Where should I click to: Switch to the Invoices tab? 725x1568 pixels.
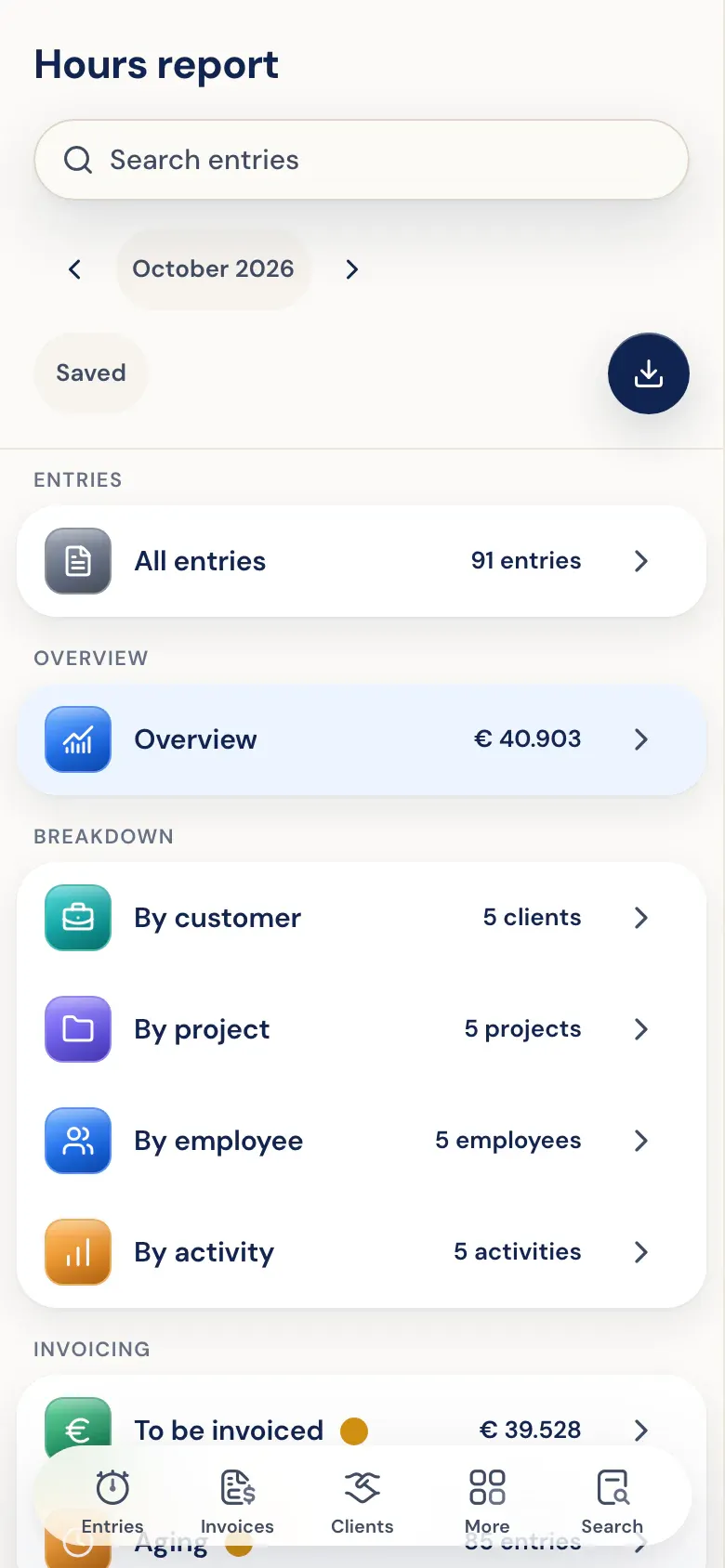tap(237, 1501)
